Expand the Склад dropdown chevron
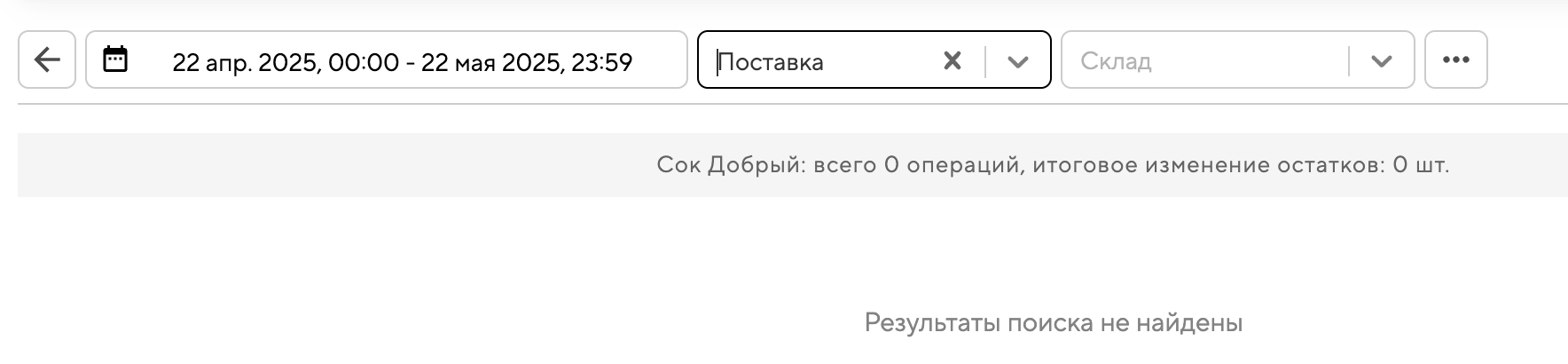1568x364 pixels. [1381, 61]
